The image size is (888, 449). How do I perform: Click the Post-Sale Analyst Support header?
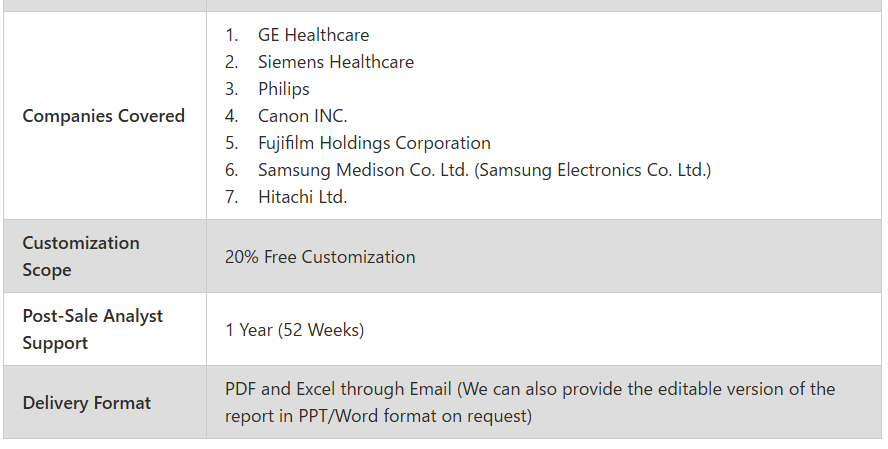[x=92, y=330]
